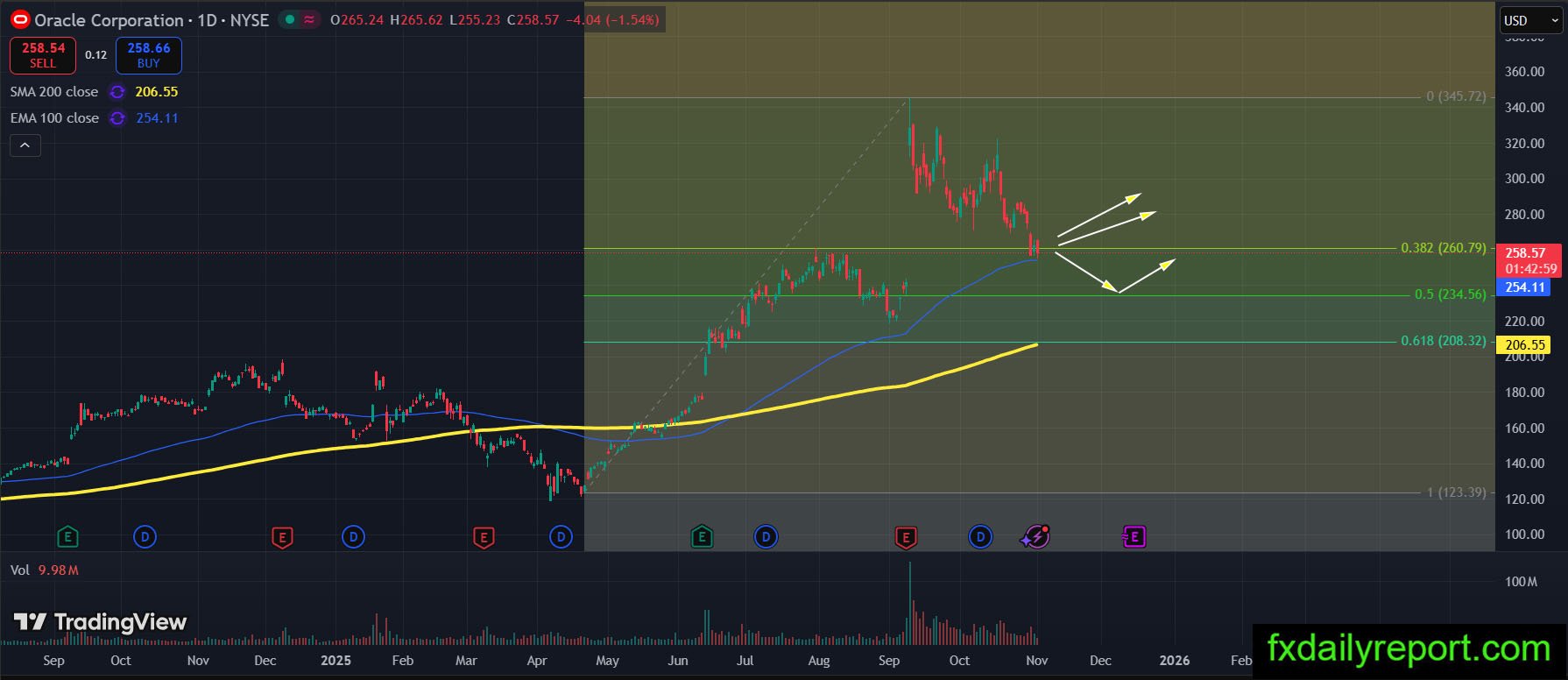This screenshot has height=680, width=1568.
Task: Click the 280.00 price axis label
Action: (x=1524, y=215)
